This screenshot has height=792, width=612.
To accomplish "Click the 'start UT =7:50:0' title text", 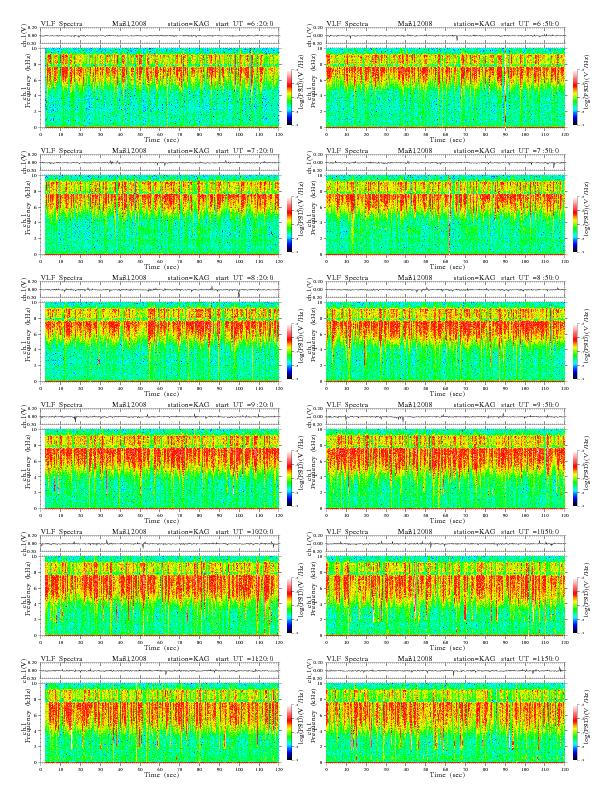I will 530,151.
